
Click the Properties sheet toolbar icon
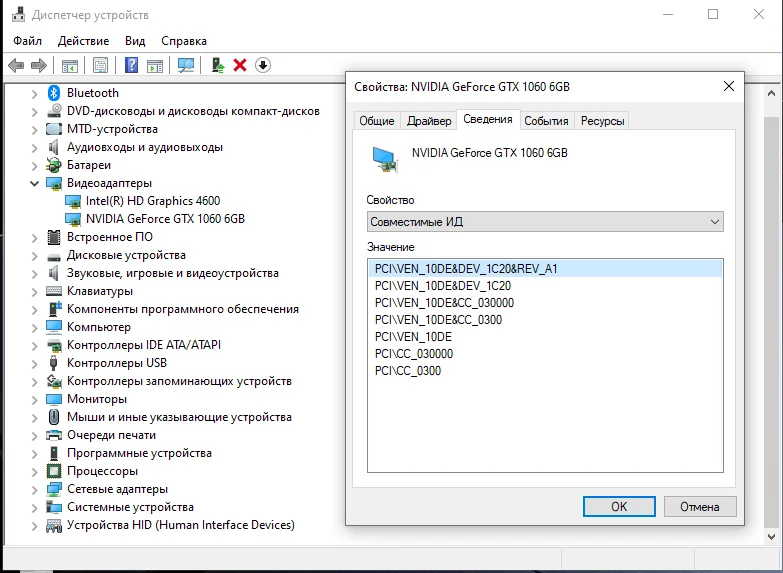[100, 65]
